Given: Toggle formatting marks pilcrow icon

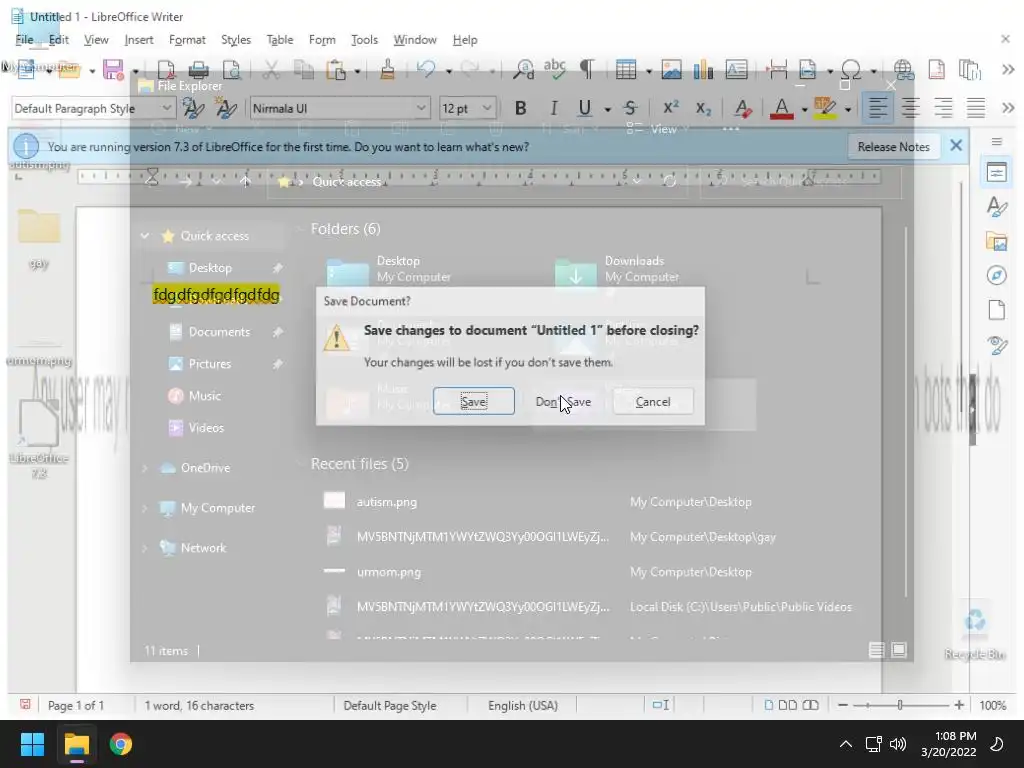Looking at the screenshot, I should coord(587,69).
